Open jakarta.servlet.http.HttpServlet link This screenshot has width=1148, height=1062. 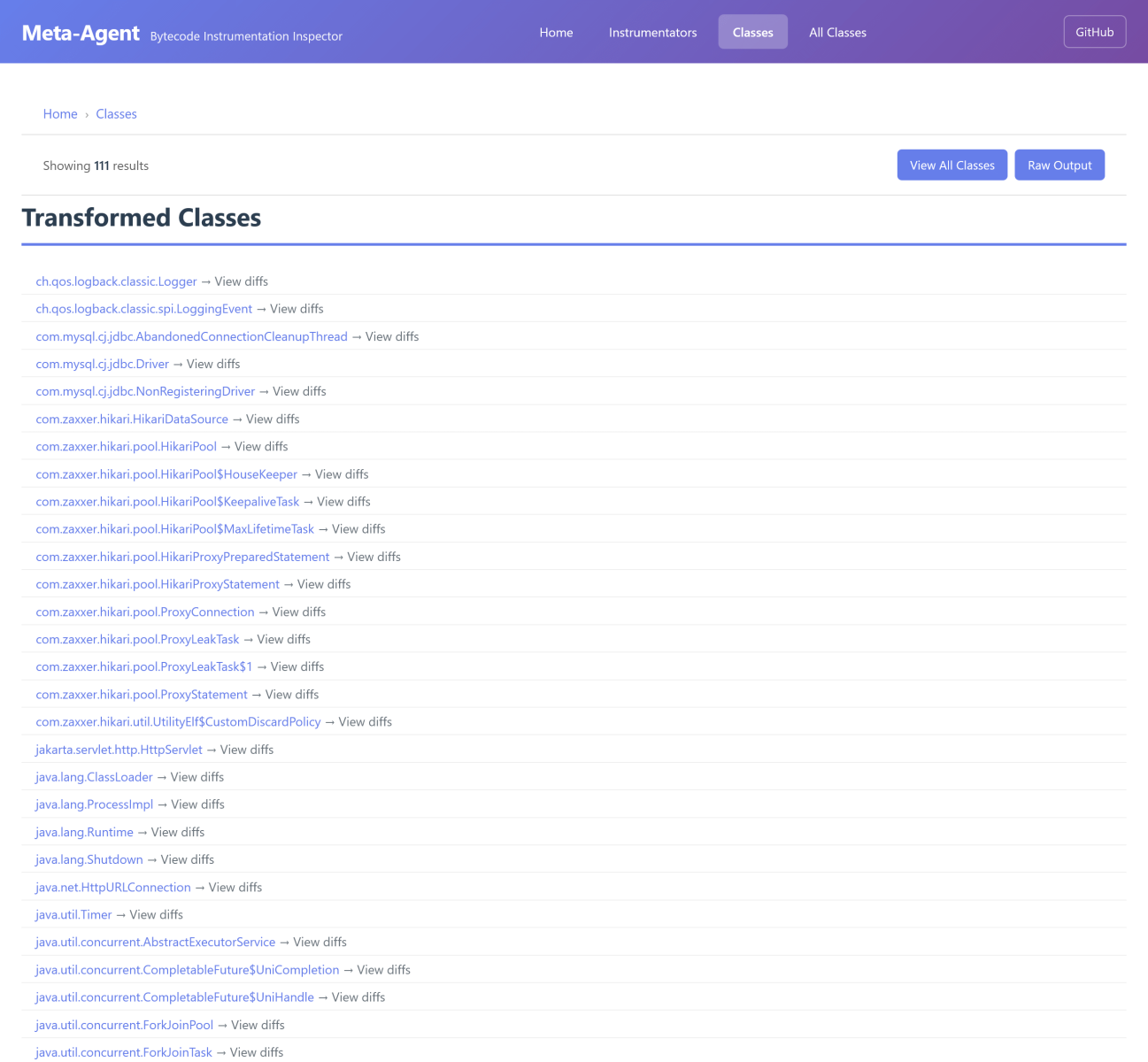click(x=119, y=750)
